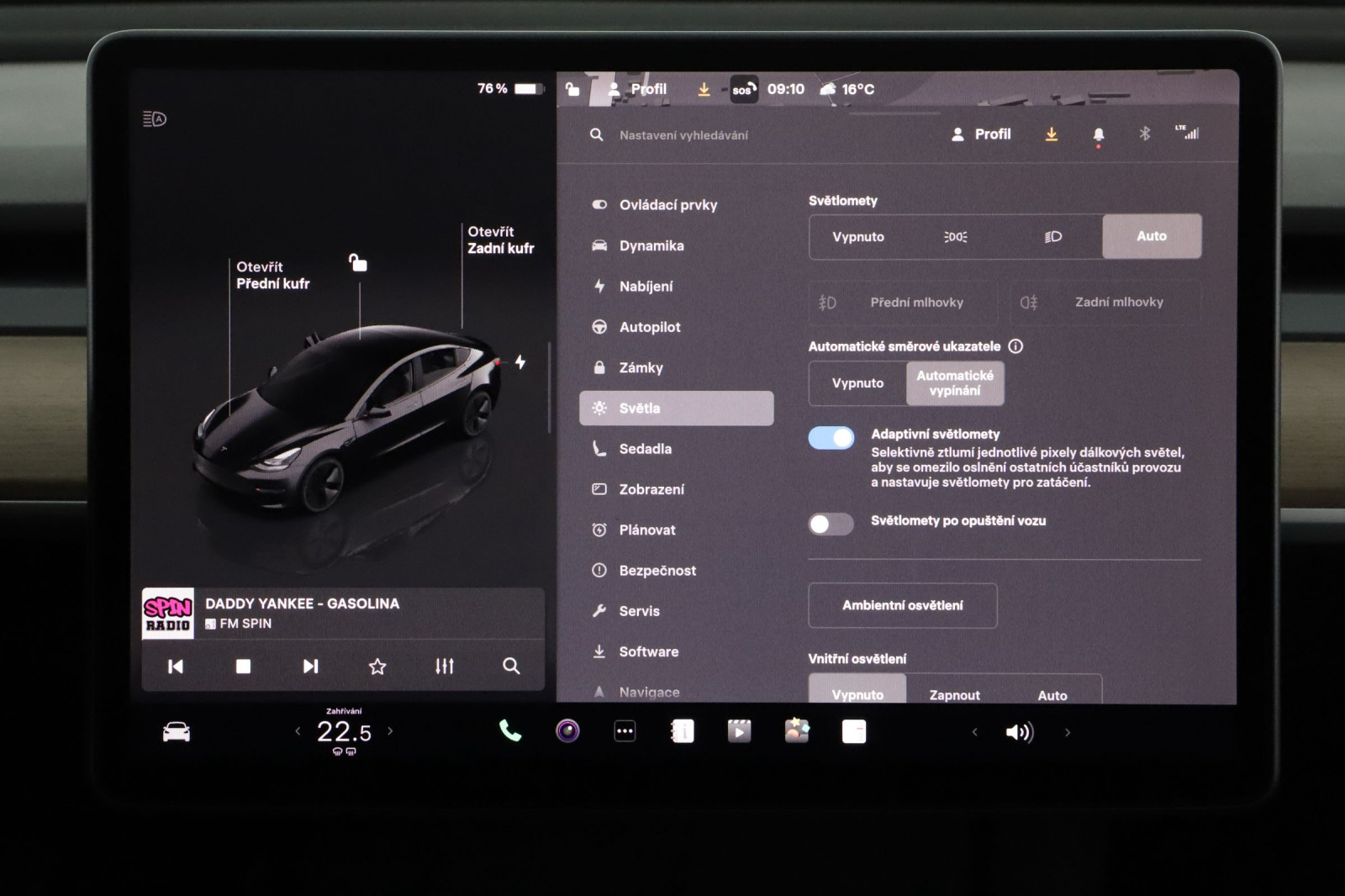Screen dimensions: 1345x896
Task: Mark FM SPIN station as favorite
Action: [377, 667]
